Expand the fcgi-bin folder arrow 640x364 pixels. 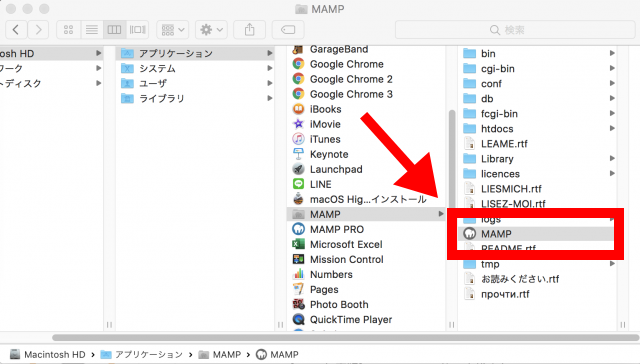[612, 113]
